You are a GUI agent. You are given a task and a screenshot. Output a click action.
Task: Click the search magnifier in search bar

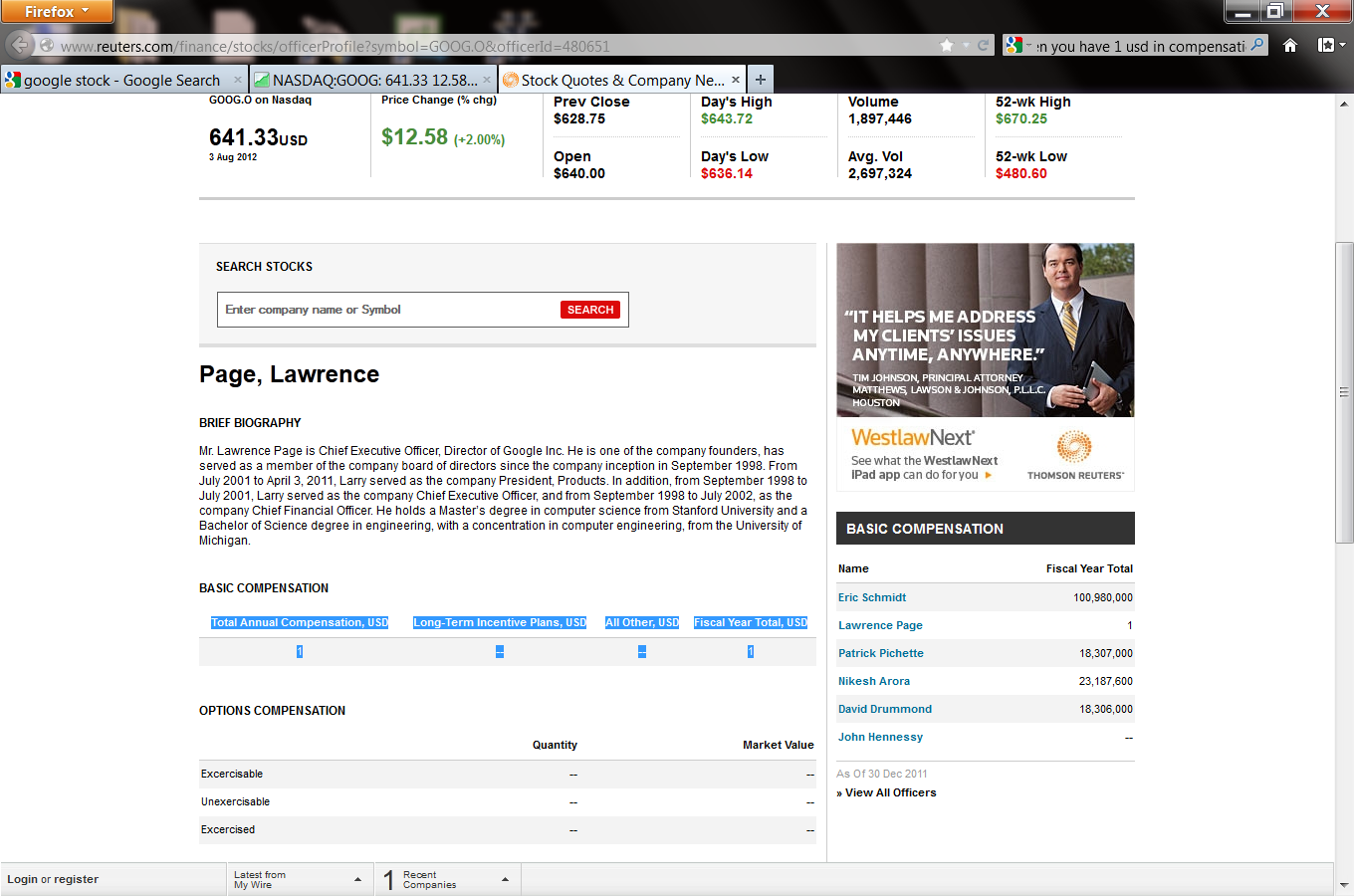pyautogui.click(x=1257, y=45)
